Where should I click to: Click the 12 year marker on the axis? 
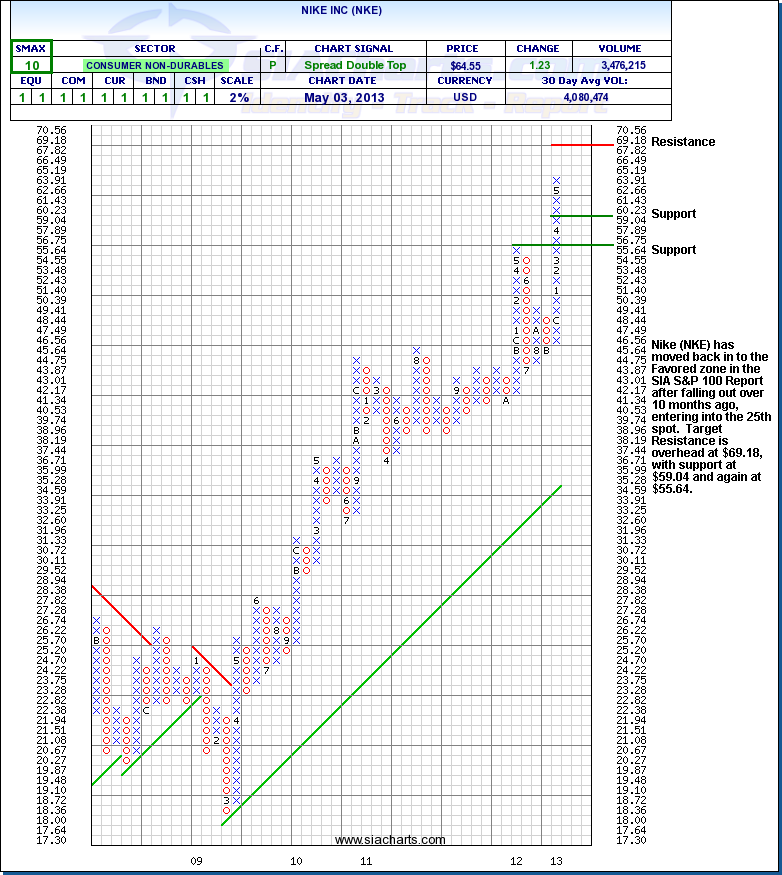(x=517, y=860)
